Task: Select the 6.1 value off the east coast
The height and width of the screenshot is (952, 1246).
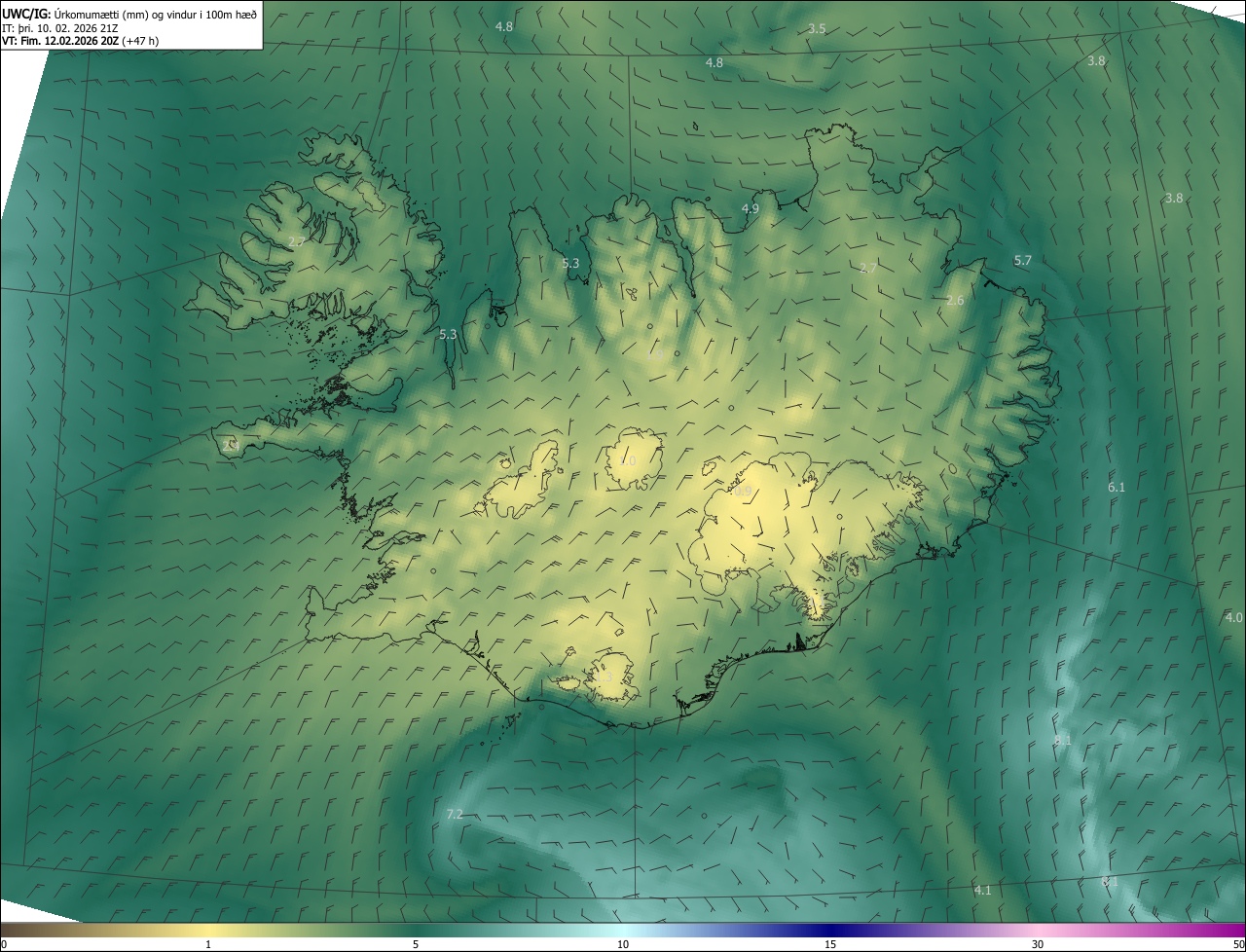Action: 1117,487
